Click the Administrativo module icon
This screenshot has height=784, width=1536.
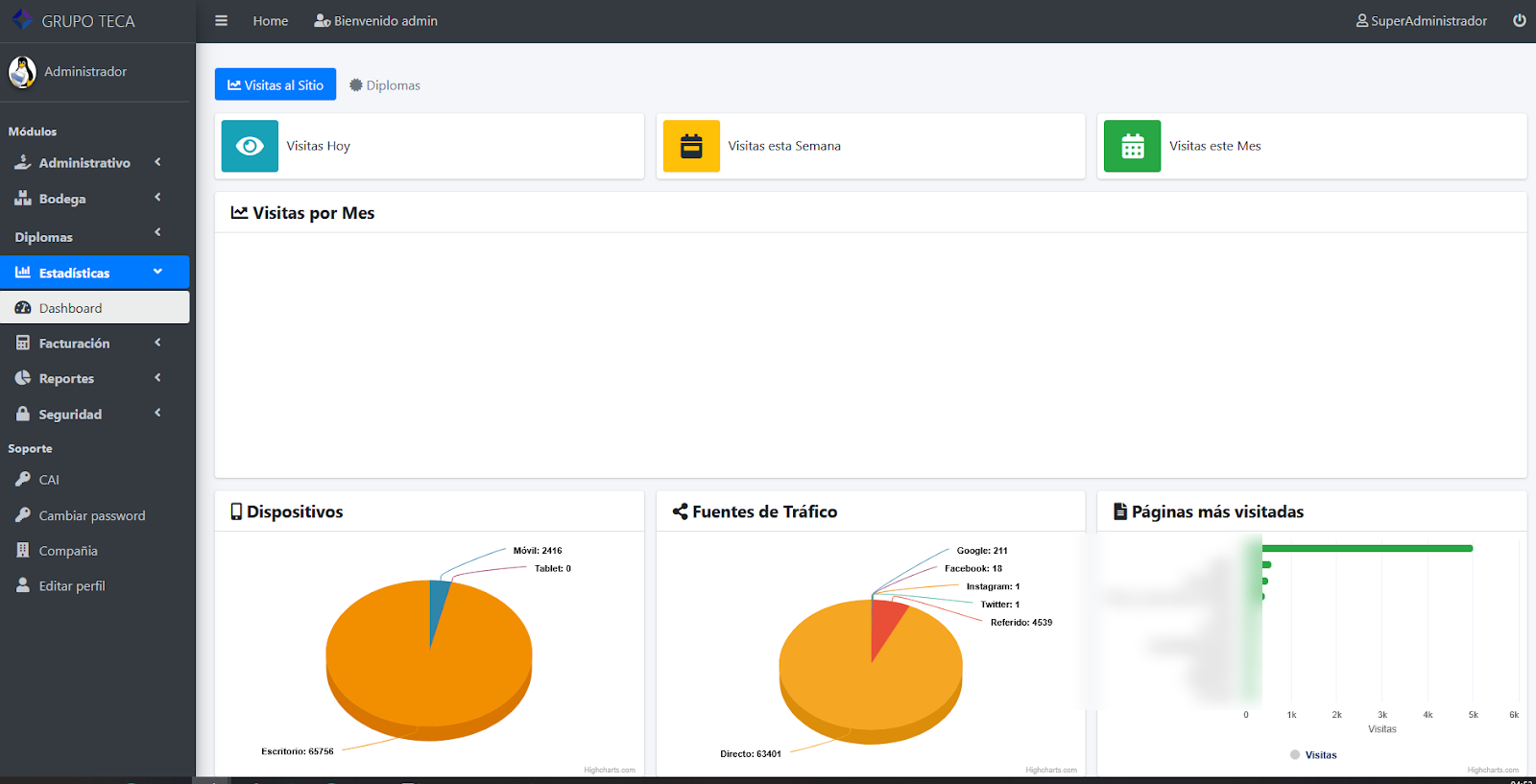pyautogui.click(x=23, y=162)
